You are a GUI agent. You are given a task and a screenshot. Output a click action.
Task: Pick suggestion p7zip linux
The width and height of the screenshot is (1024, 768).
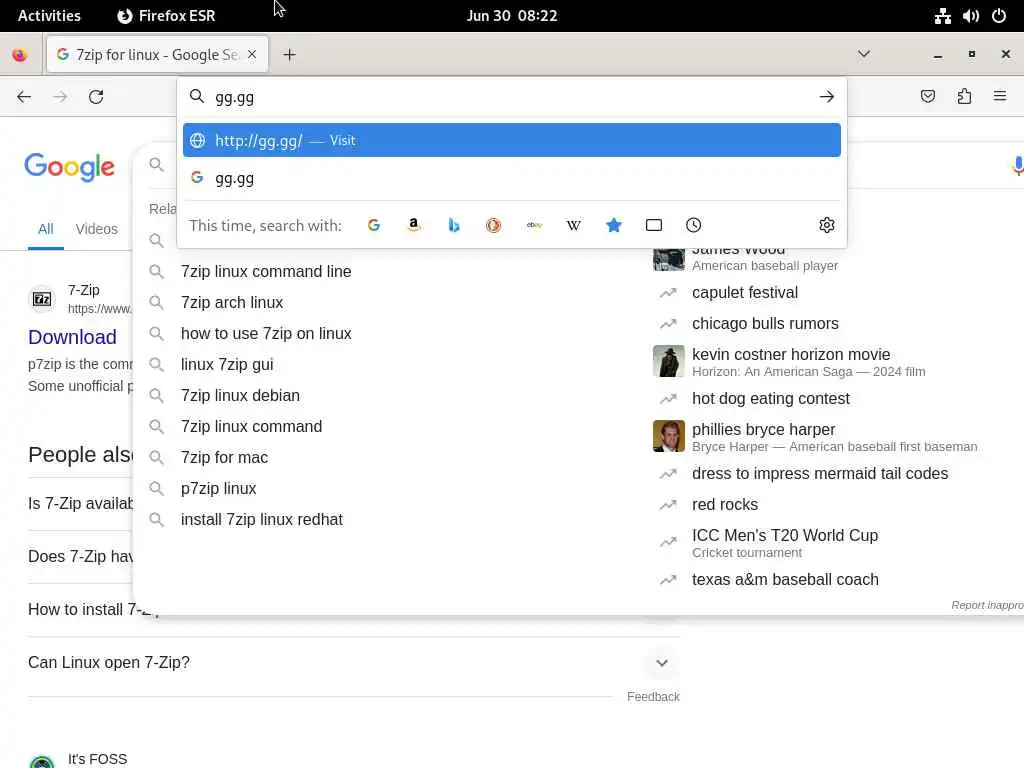[218, 488]
